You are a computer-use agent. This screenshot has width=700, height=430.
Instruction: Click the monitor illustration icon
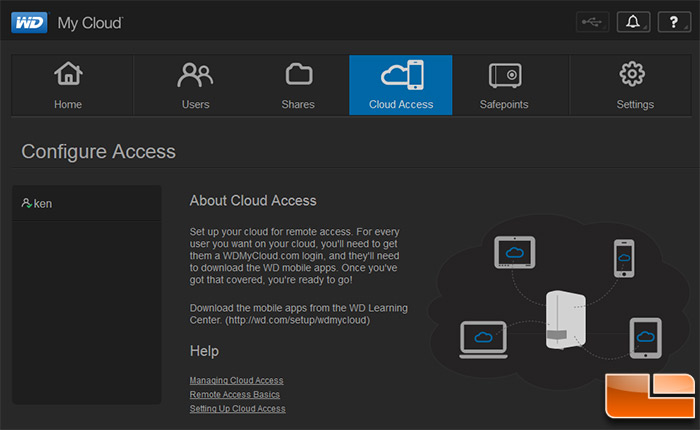tap(514, 253)
